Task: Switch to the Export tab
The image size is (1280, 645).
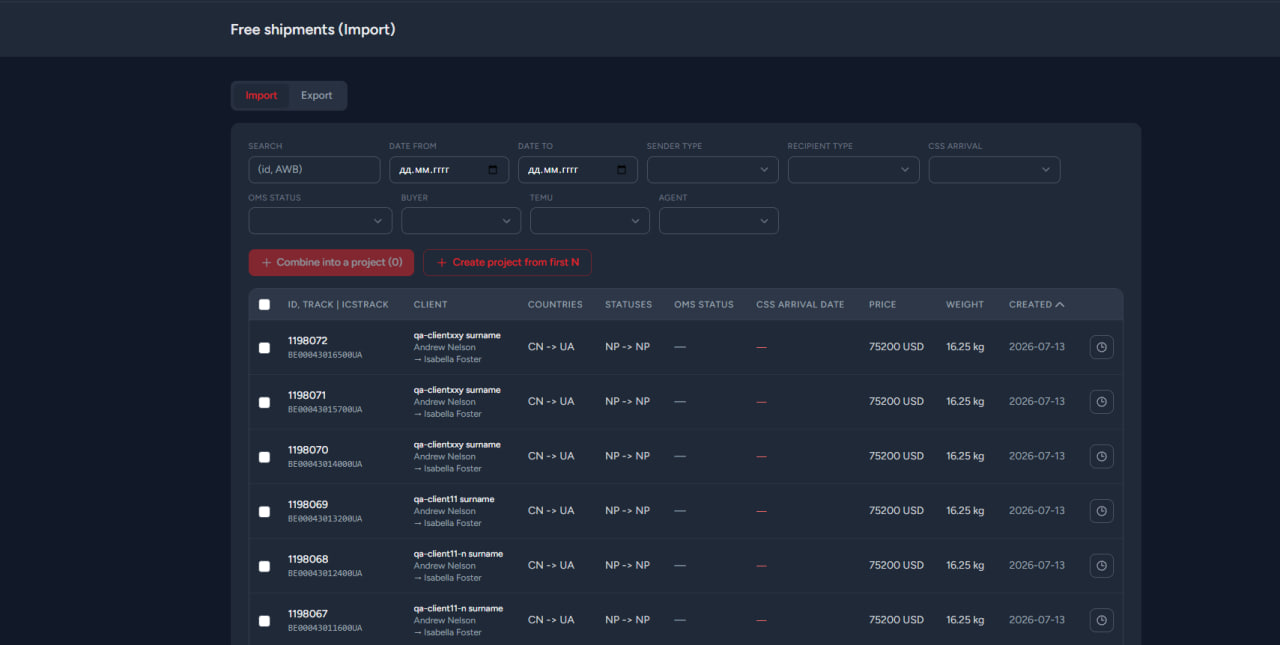Action: click(317, 96)
